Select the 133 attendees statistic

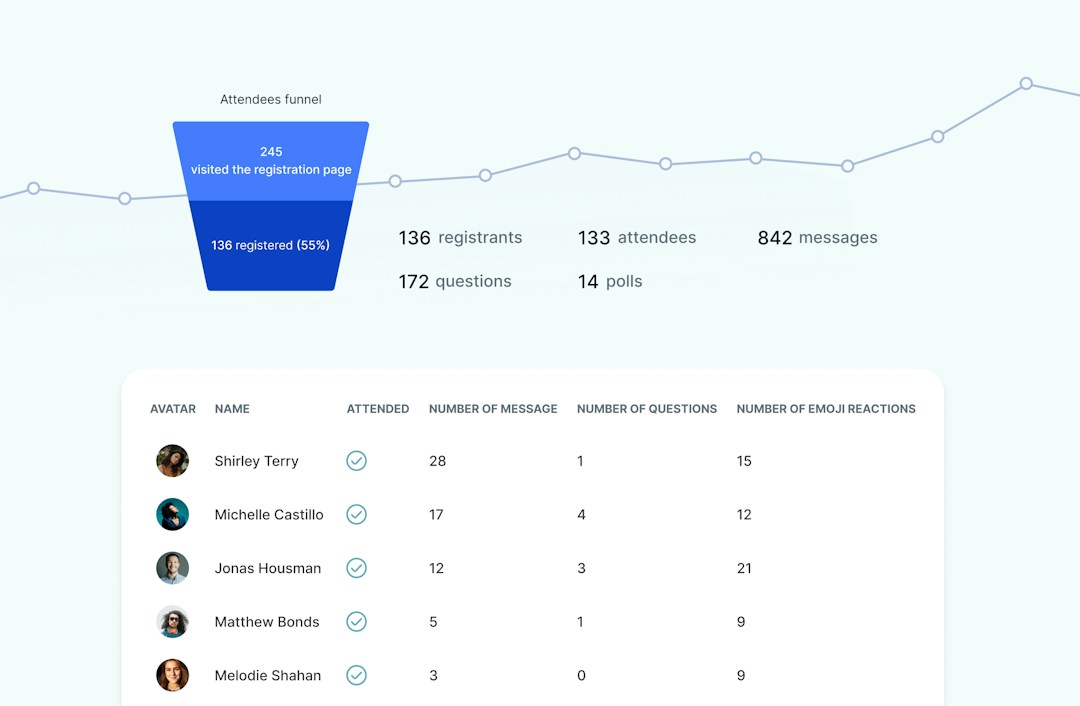(637, 238)
